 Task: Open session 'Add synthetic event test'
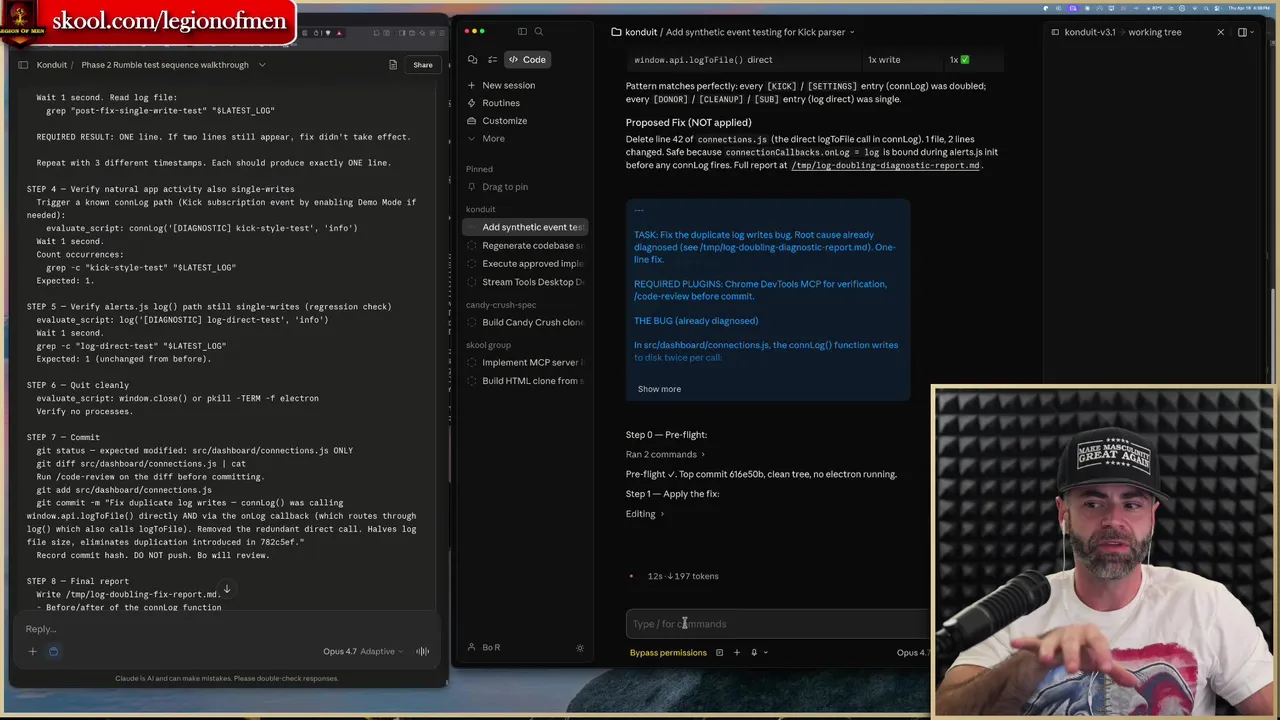pos(527,227)
